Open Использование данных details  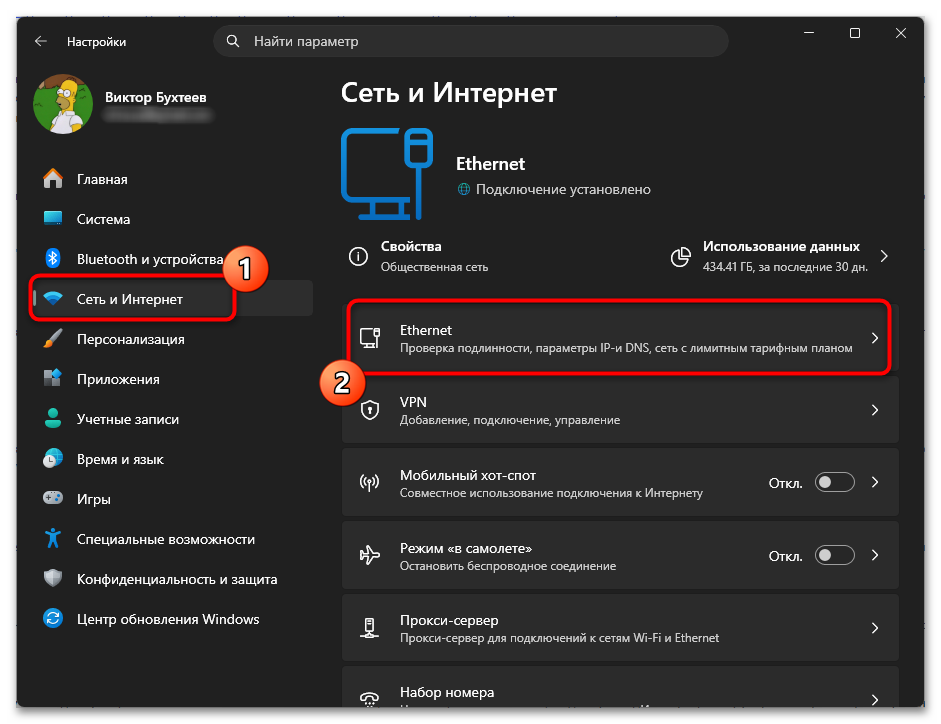point(780,256)
